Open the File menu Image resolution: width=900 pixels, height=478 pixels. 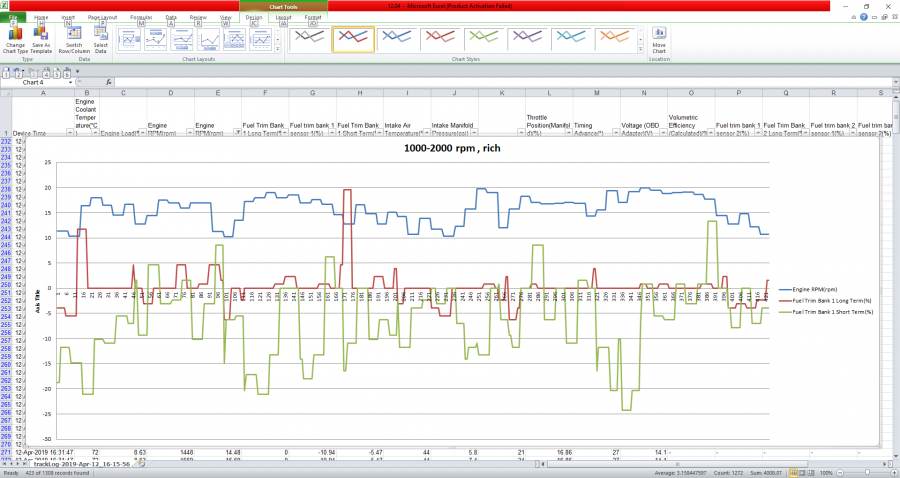point(14,17)
